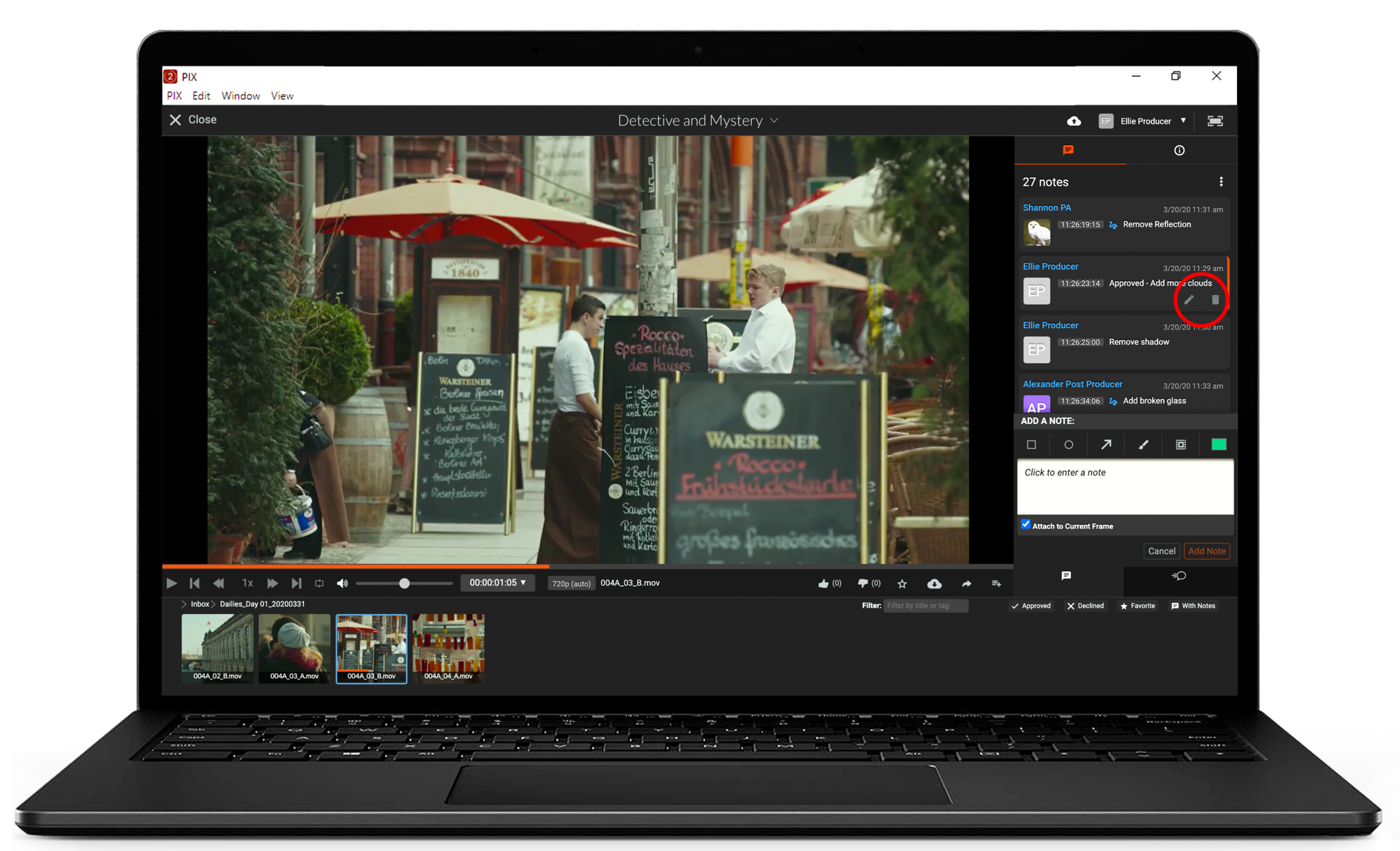Mute audio with speaker icon
The height and width of the screenshot is (851, 1400).
click(342, 583)
